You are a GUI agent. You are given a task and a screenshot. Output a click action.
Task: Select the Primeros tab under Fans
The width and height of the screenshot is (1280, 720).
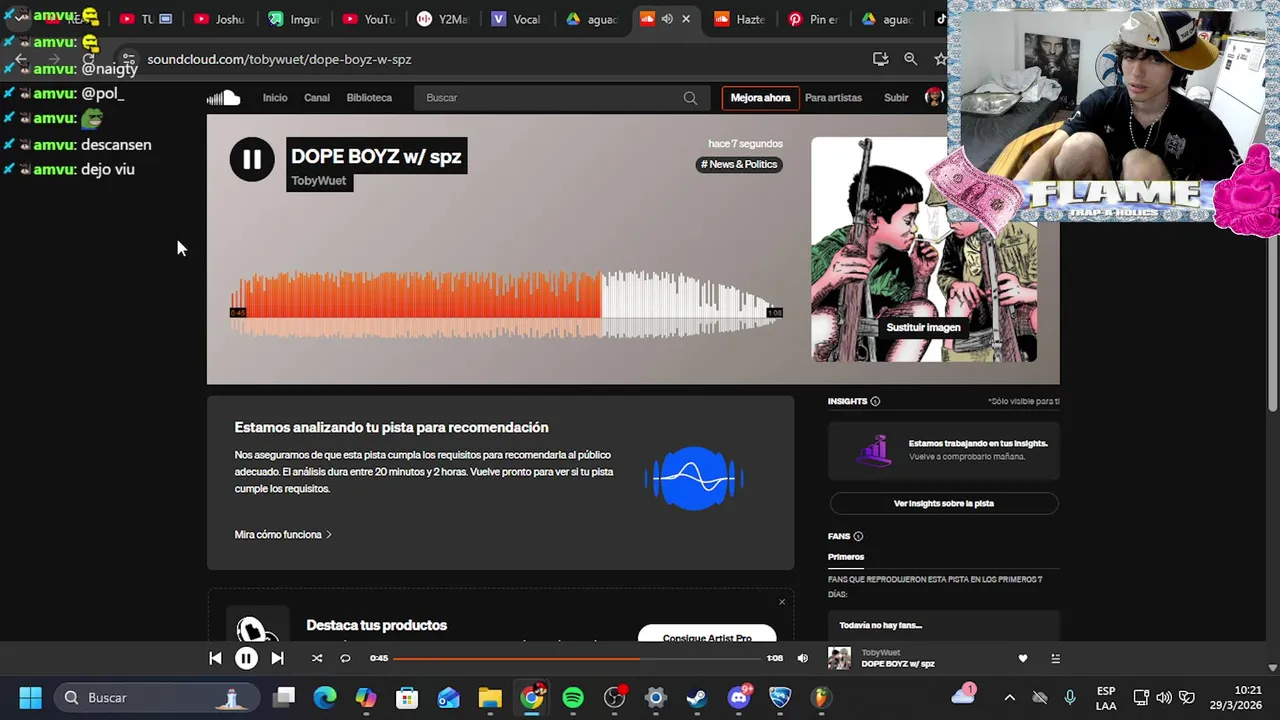pyautogui.click(x=846, y=557)
